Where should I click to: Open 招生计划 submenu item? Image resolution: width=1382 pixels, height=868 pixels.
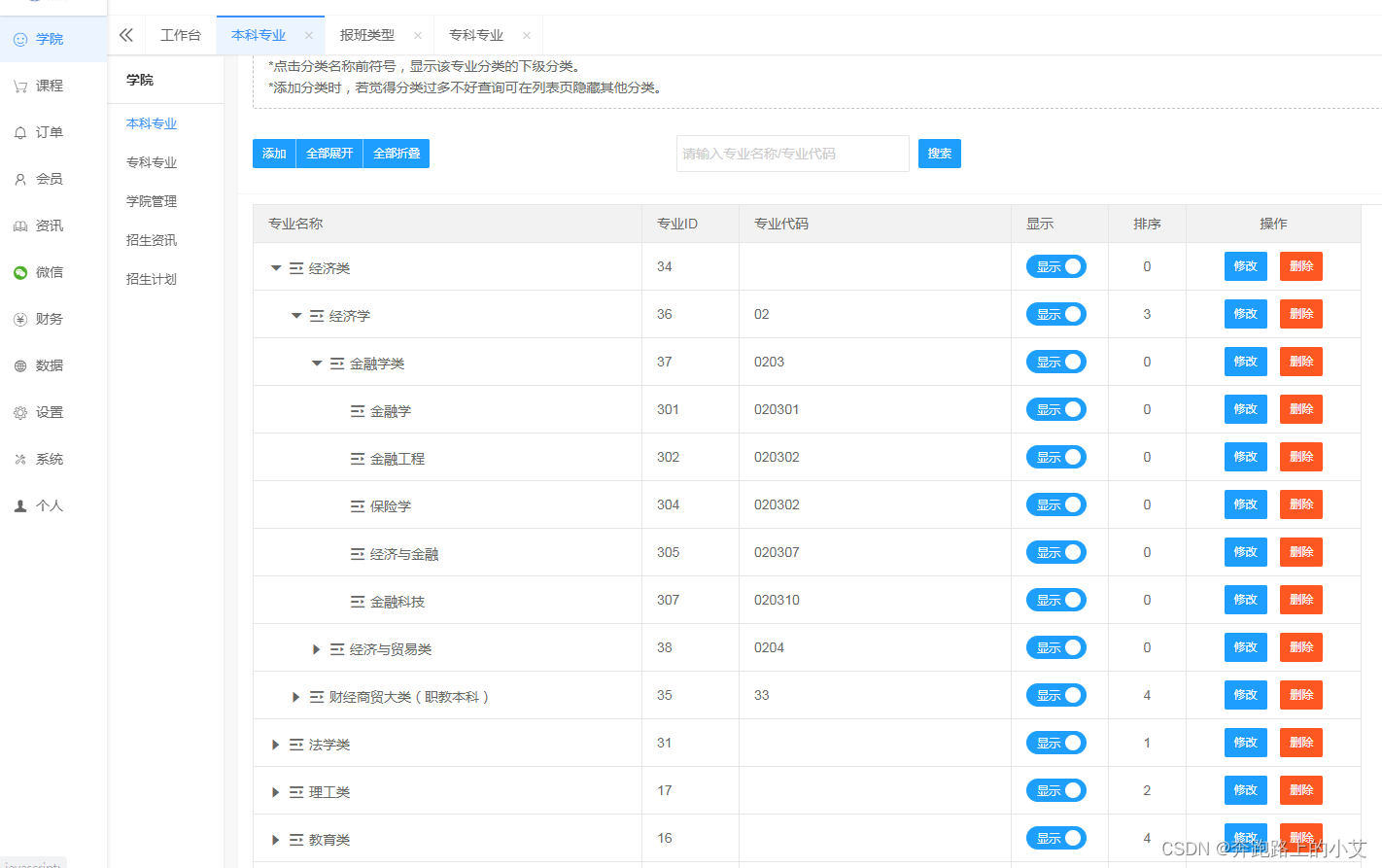pos(152,279)
